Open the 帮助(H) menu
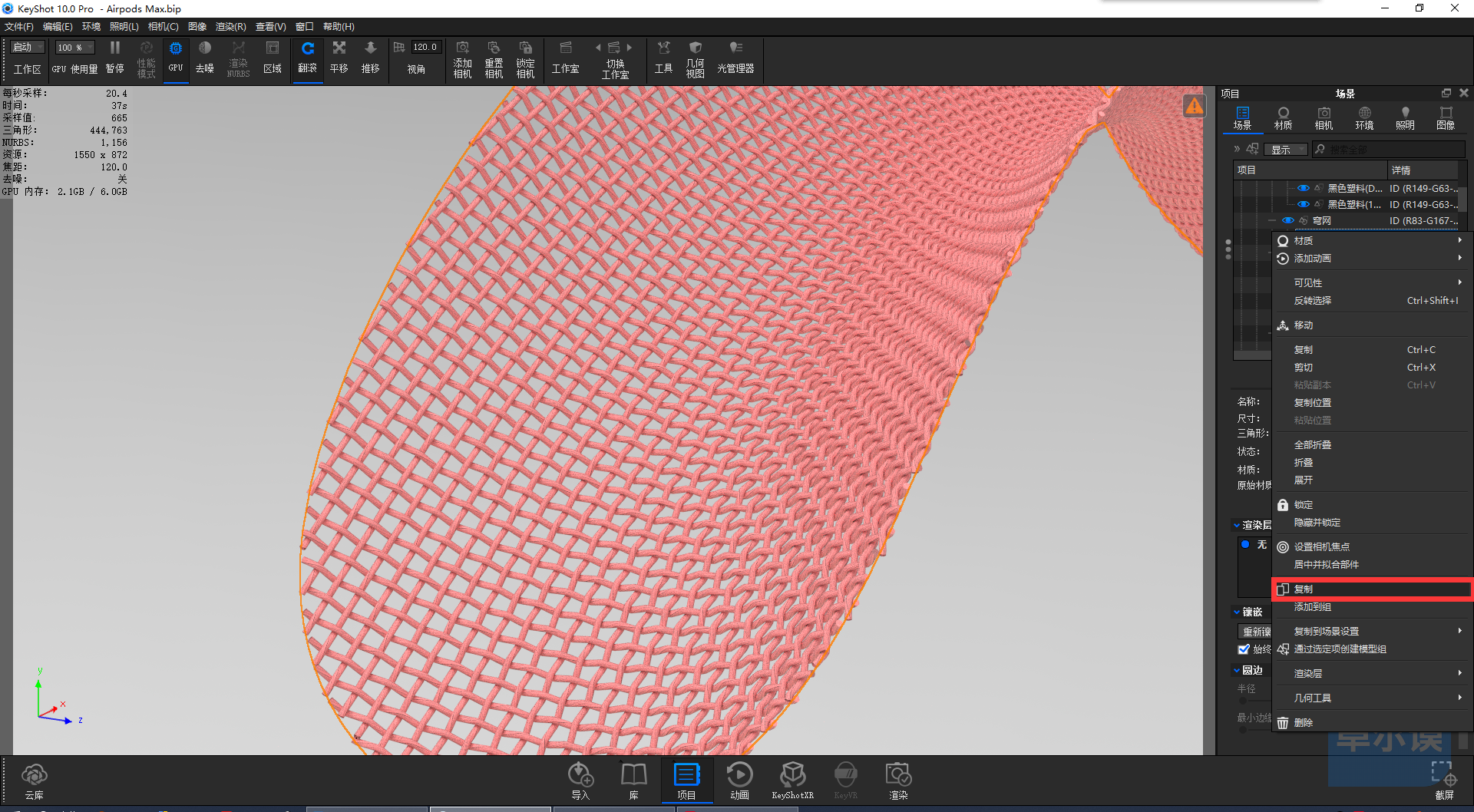1474x812 pixels. (x=339, y=27)
